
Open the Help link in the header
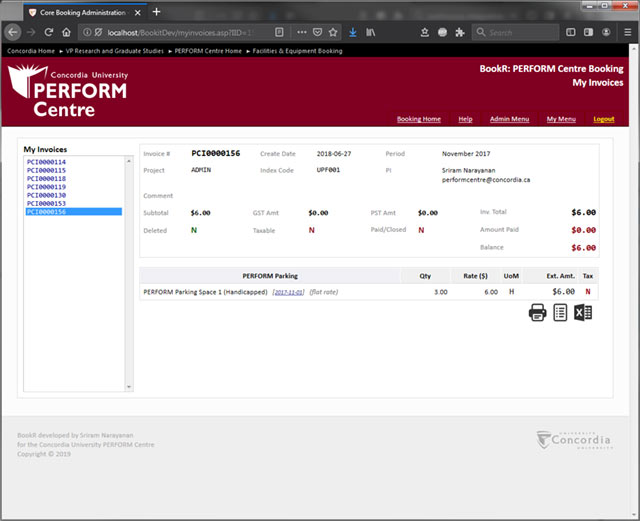(465, 119)
